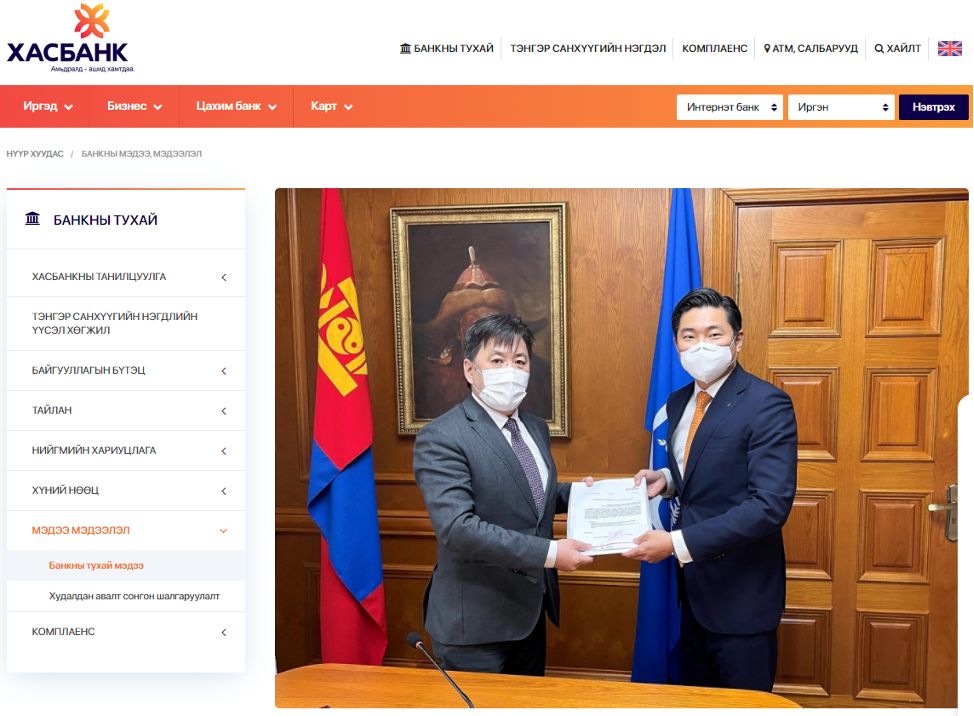
Task: Open the Иргэн customer type dropdown
Action: click(840, 107)
